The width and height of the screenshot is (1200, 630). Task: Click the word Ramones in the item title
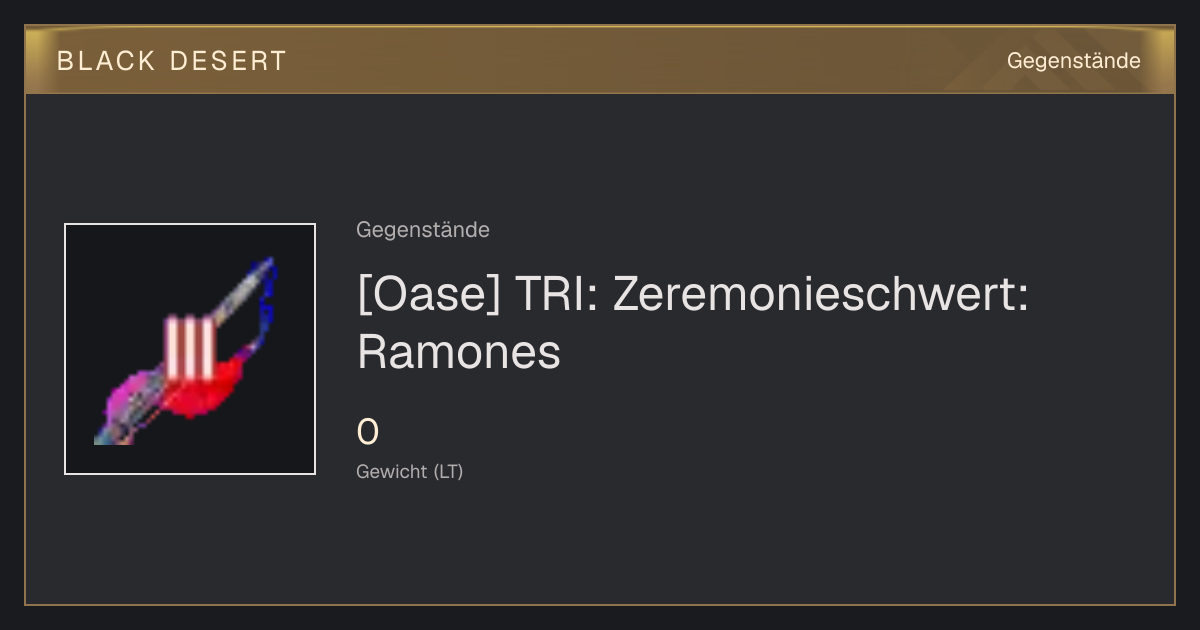(459, 352)
